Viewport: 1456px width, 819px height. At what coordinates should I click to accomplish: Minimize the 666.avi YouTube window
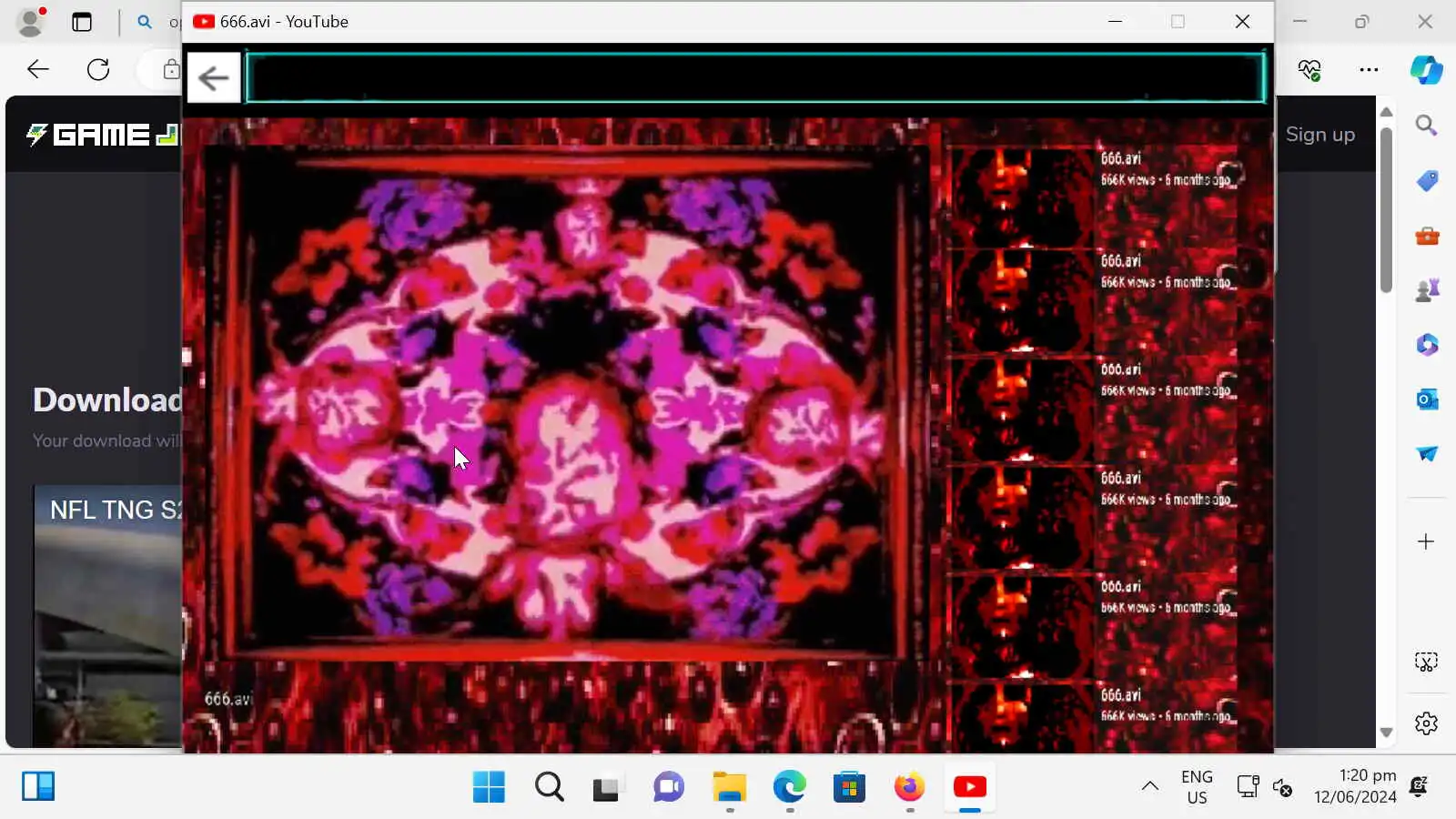coord(1115,22)
